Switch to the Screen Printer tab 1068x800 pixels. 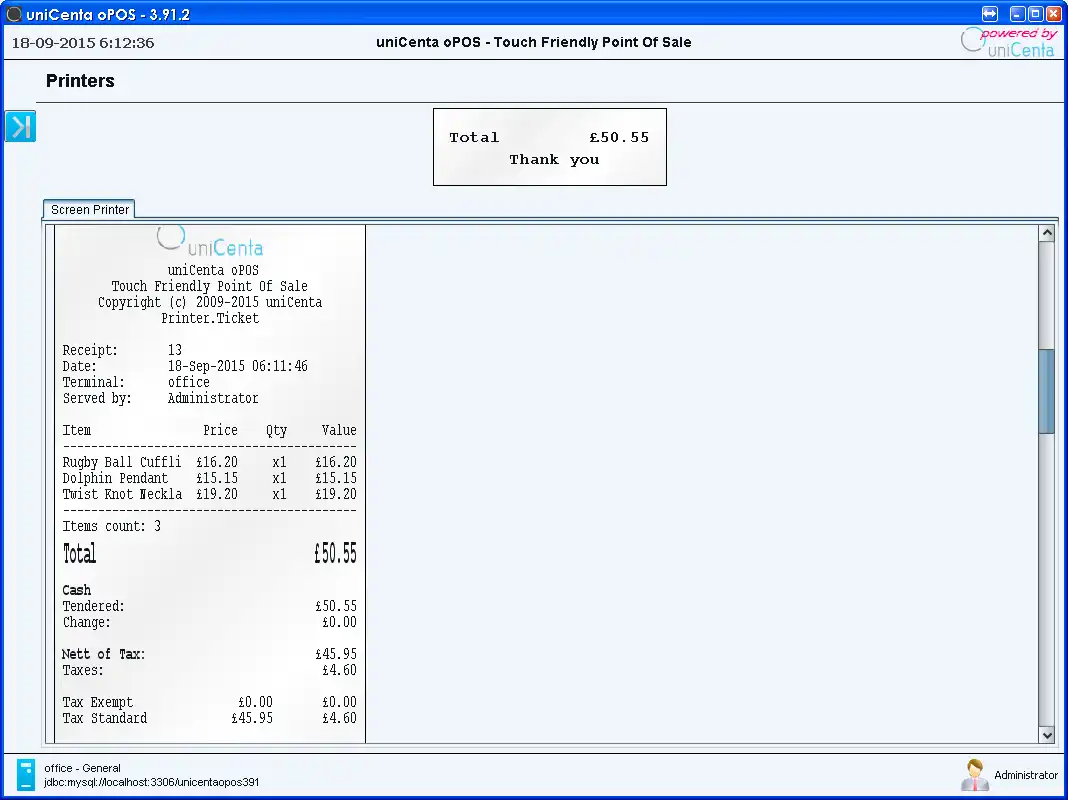[x=88, y=209]
